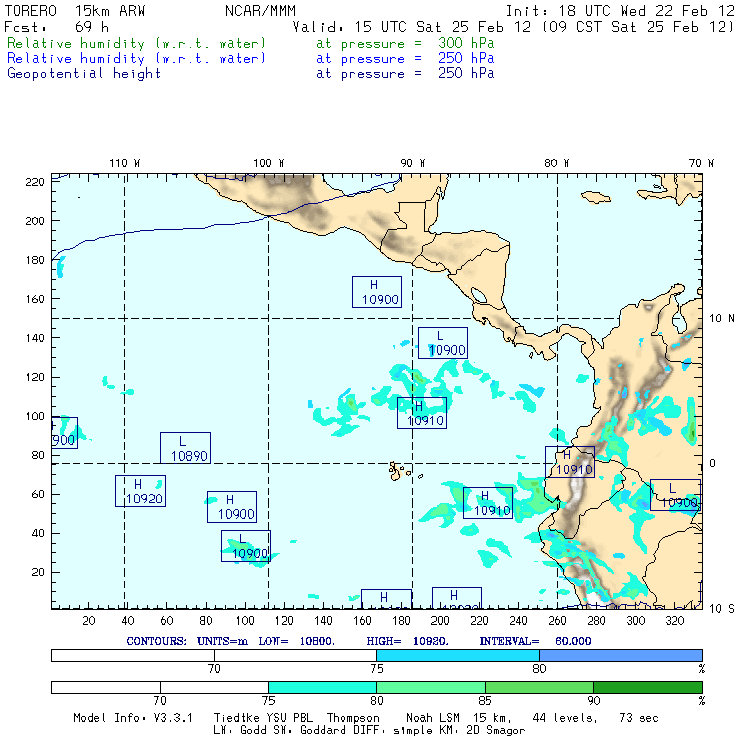Click lower color bar light green 80–85% segment
Image resolution: width=740 pixels, height=740 pixels.
tap(431, 687)
